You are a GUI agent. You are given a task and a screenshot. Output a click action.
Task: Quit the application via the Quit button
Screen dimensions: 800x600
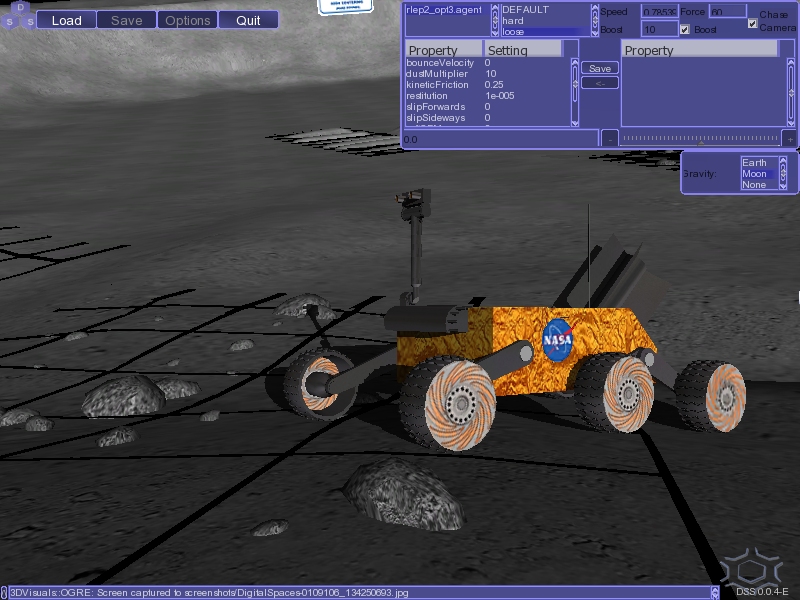[248, 20]
